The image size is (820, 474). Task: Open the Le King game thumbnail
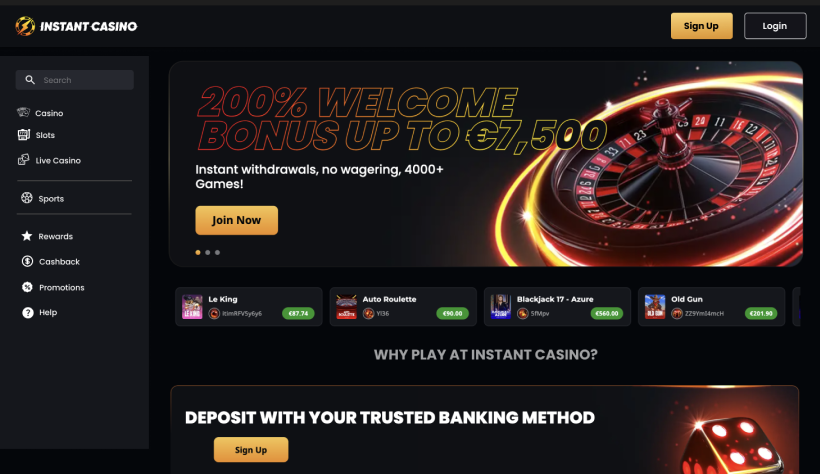(x=192, y=307)
